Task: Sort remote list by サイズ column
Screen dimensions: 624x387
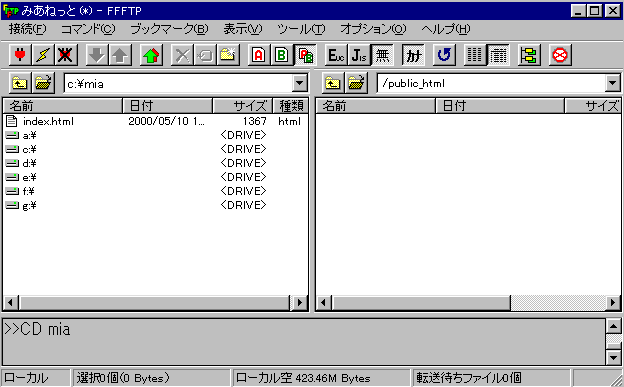Action: pos(593,106)
